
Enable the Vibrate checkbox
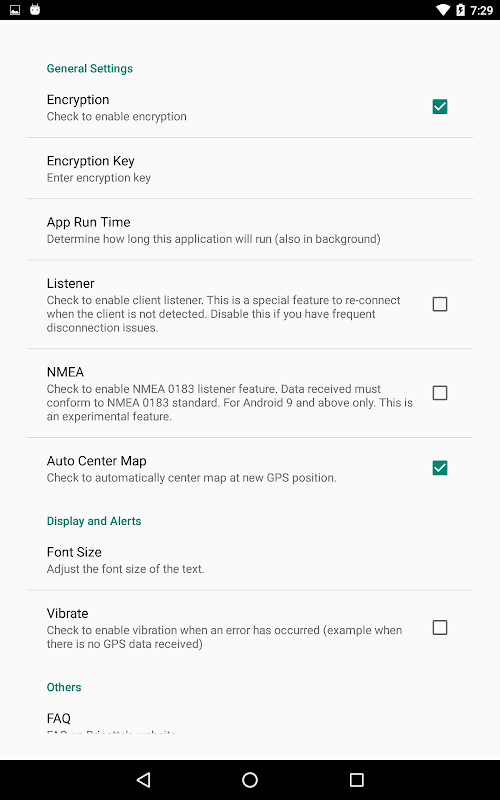tap(439, 628)
